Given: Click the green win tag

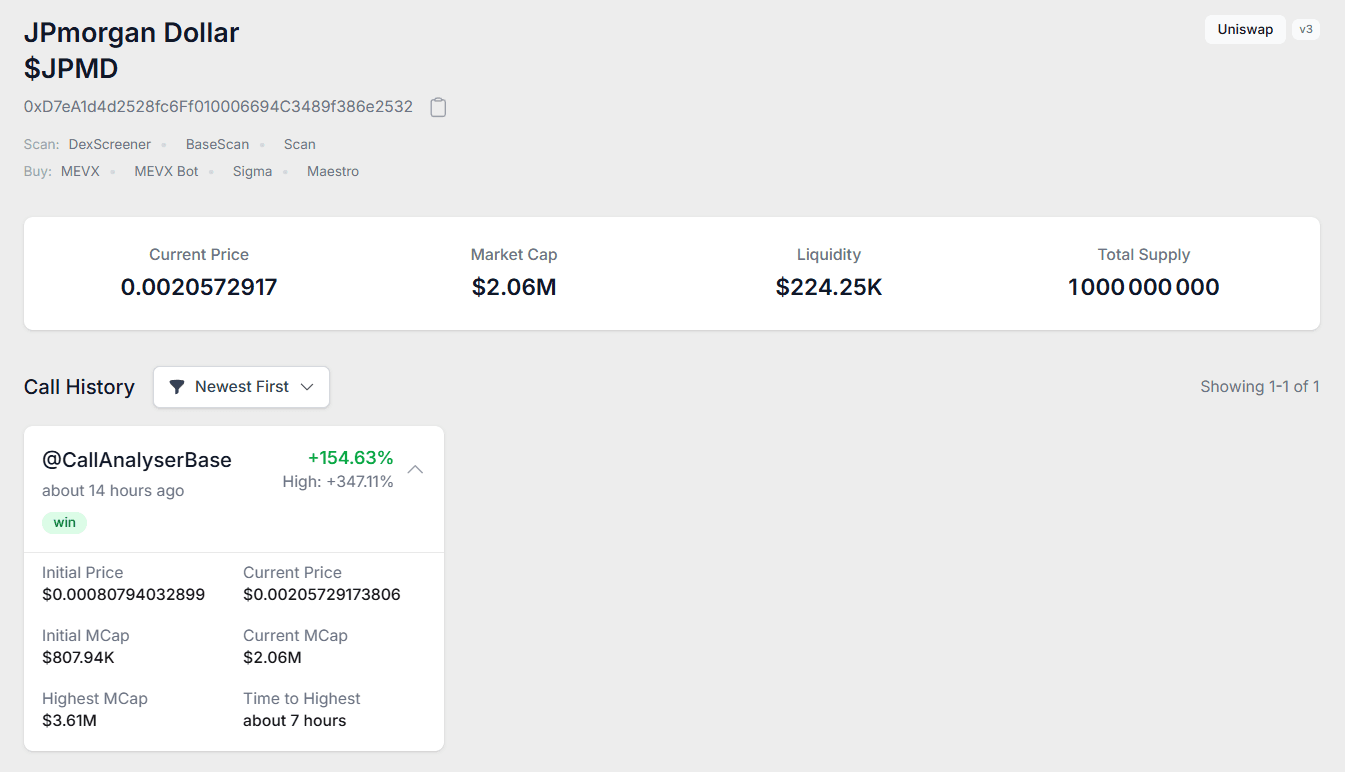Looking at the screenshot, I should 64,522.
